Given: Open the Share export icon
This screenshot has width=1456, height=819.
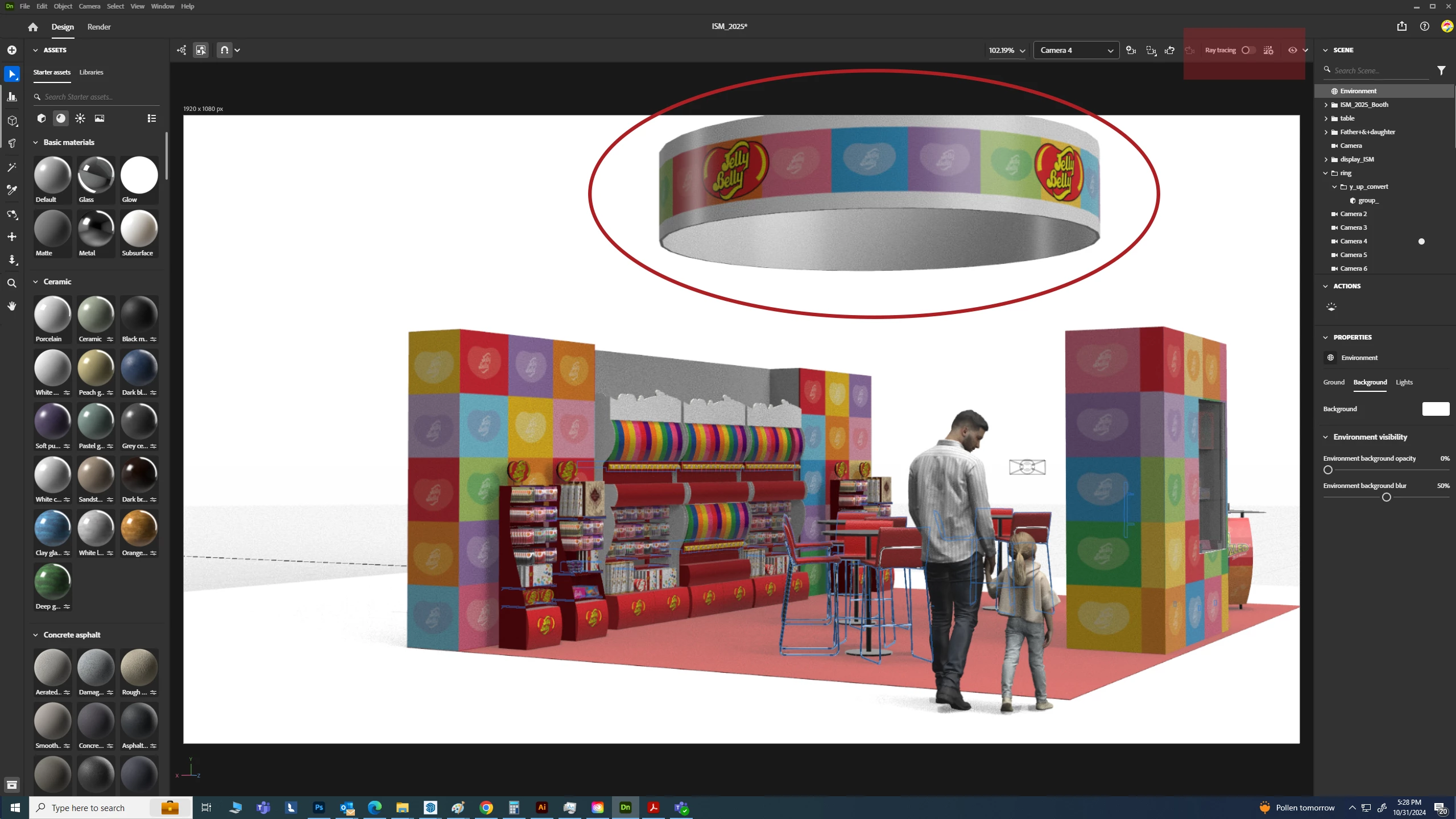Looking at the screenshot, I should [1401, 27].
